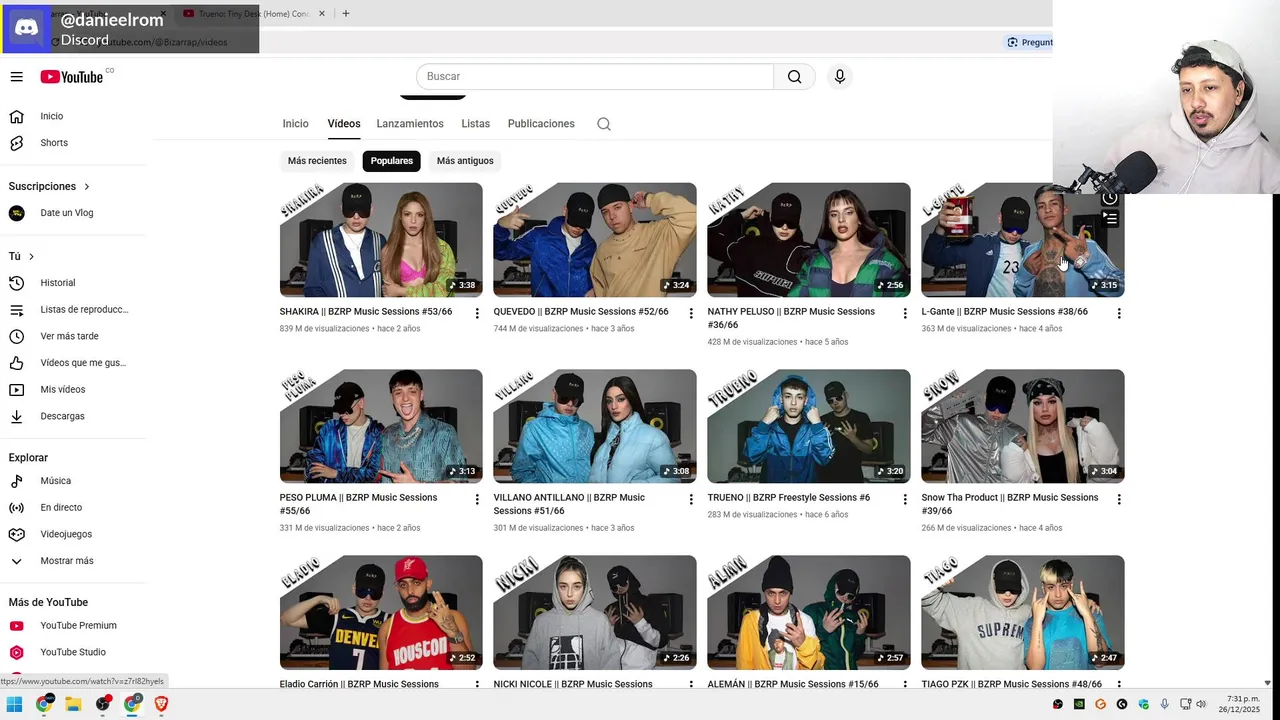Start voice search with microphone icon
The width and height of the screenshot is (1280, 720).
[840, 77]
